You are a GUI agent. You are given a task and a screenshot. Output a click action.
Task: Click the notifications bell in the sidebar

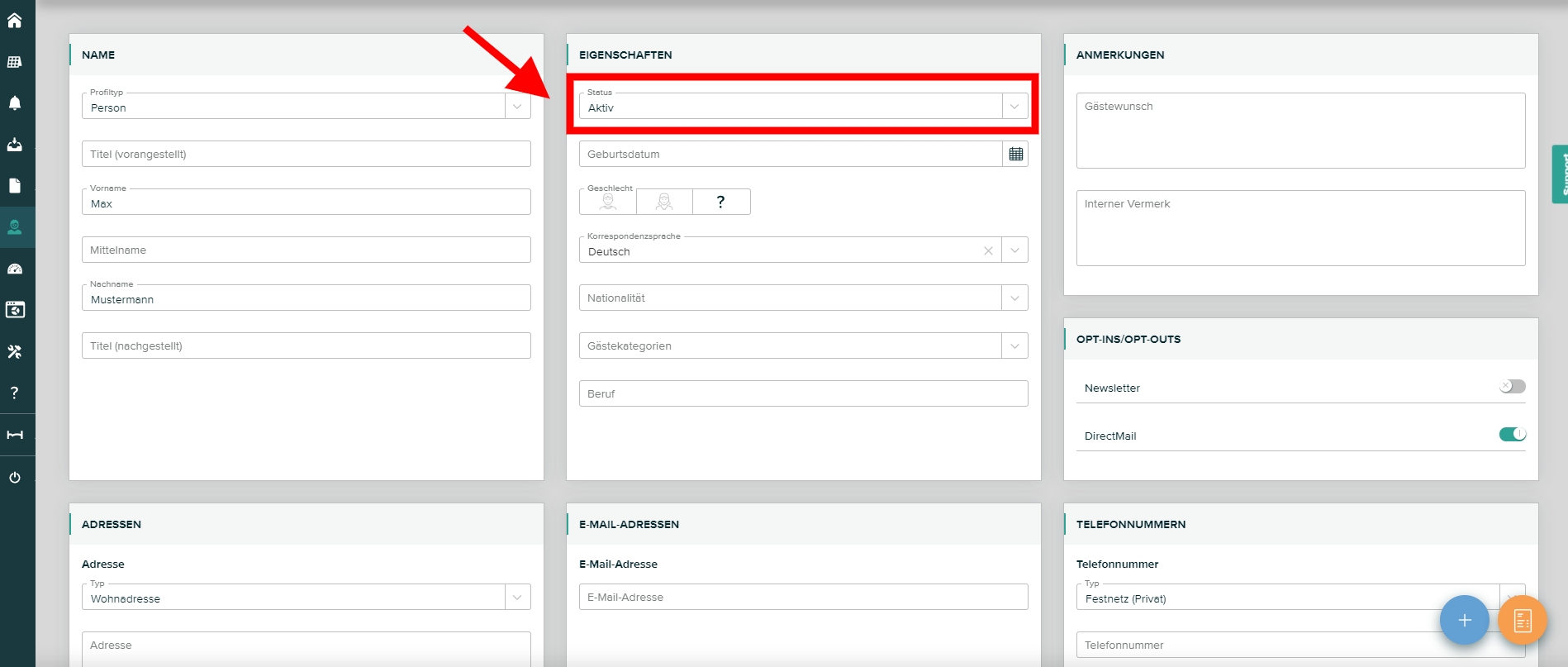(15, 103)
